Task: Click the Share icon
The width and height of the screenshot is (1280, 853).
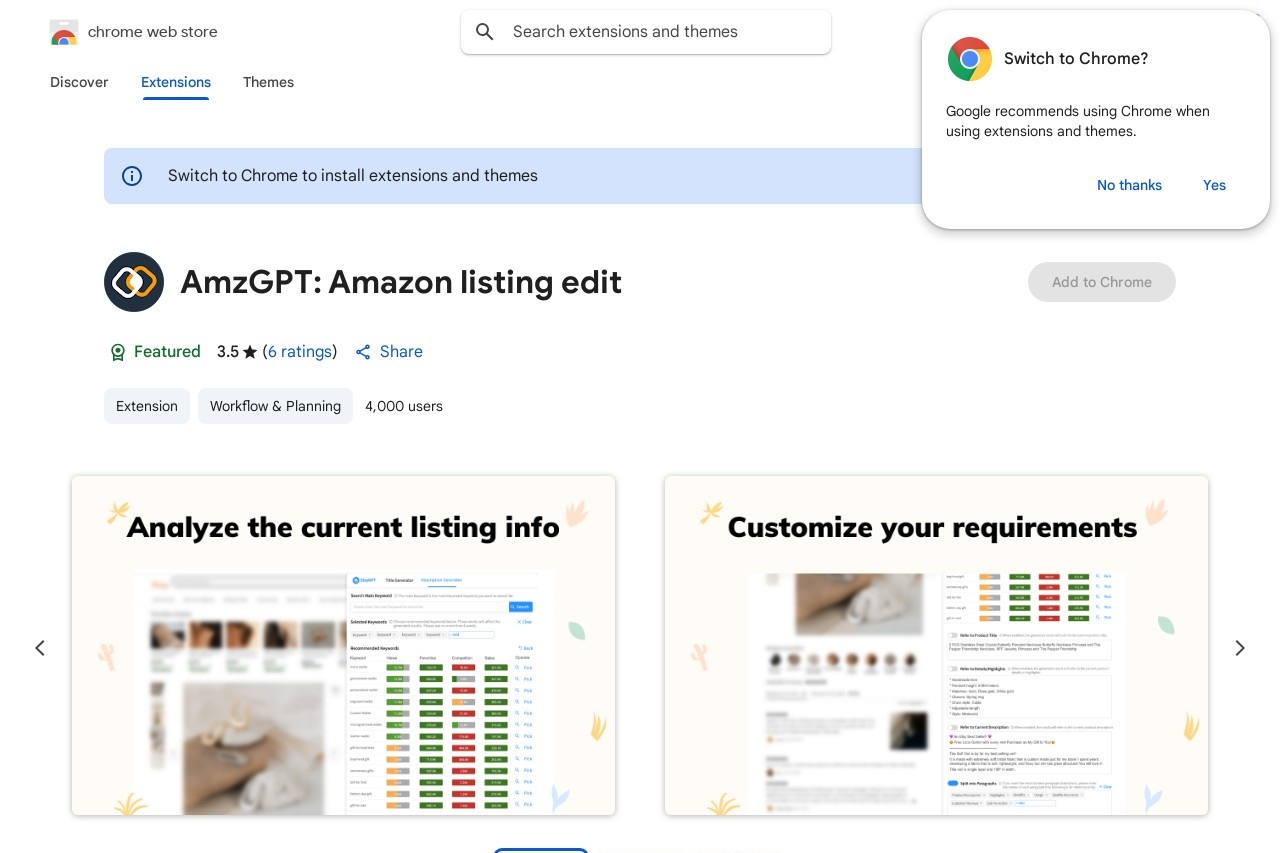Action: click(363, 352)
